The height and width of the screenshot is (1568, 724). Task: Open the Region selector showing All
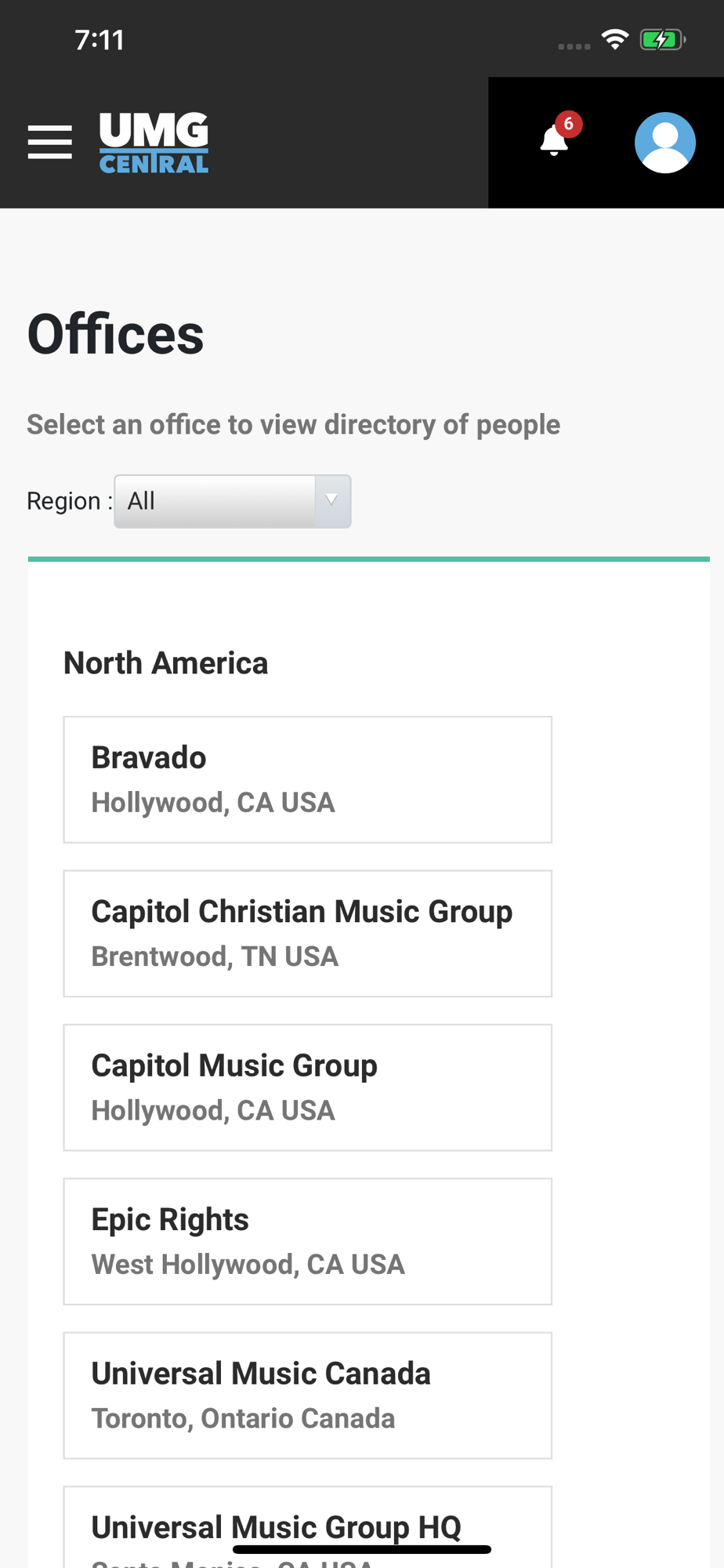[215, 501]
